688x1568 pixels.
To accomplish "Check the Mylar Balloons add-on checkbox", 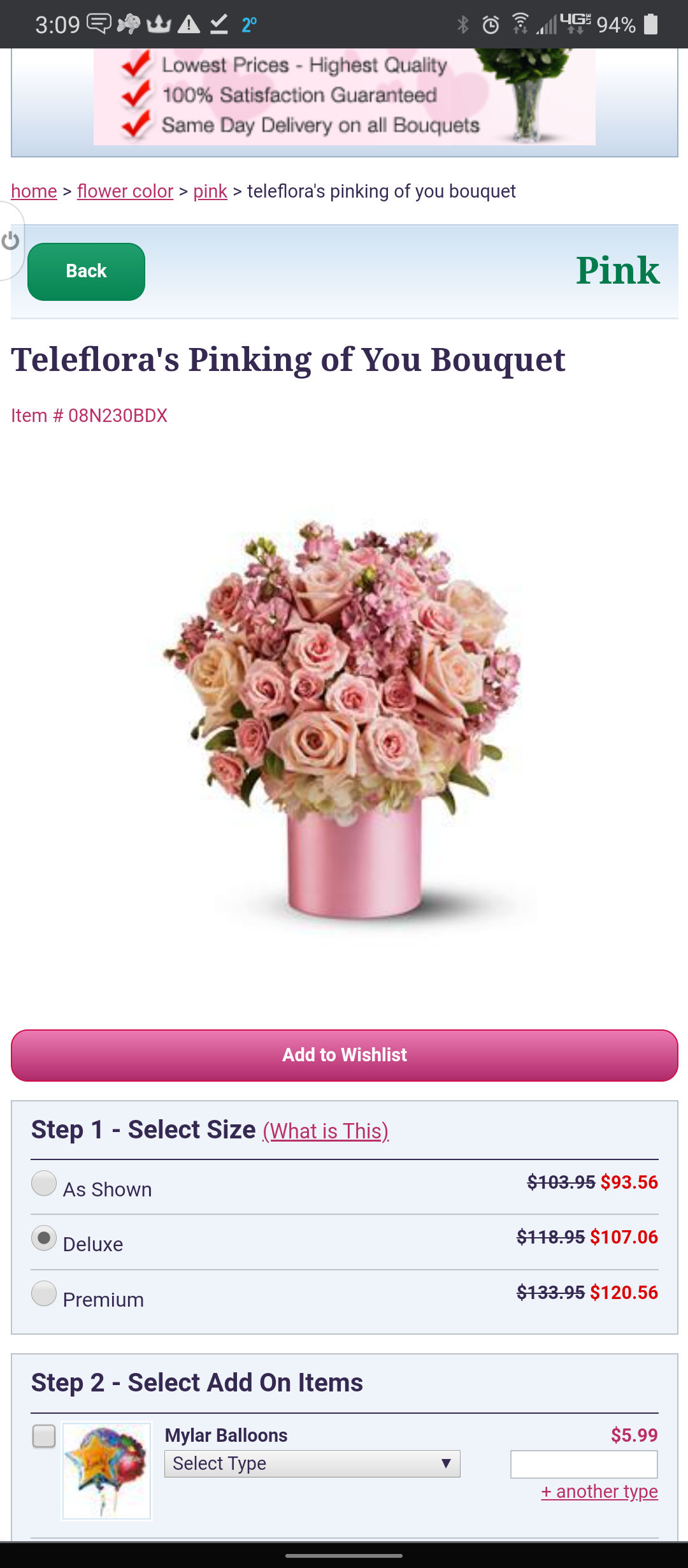I will (x=44, y=1437).
